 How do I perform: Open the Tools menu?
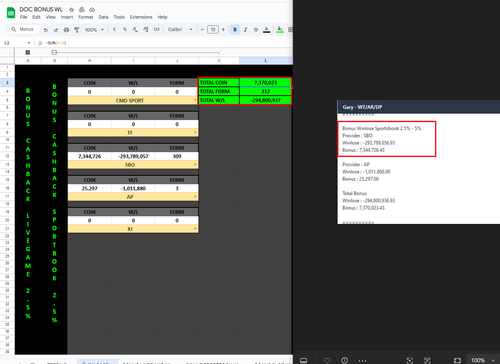119,17
